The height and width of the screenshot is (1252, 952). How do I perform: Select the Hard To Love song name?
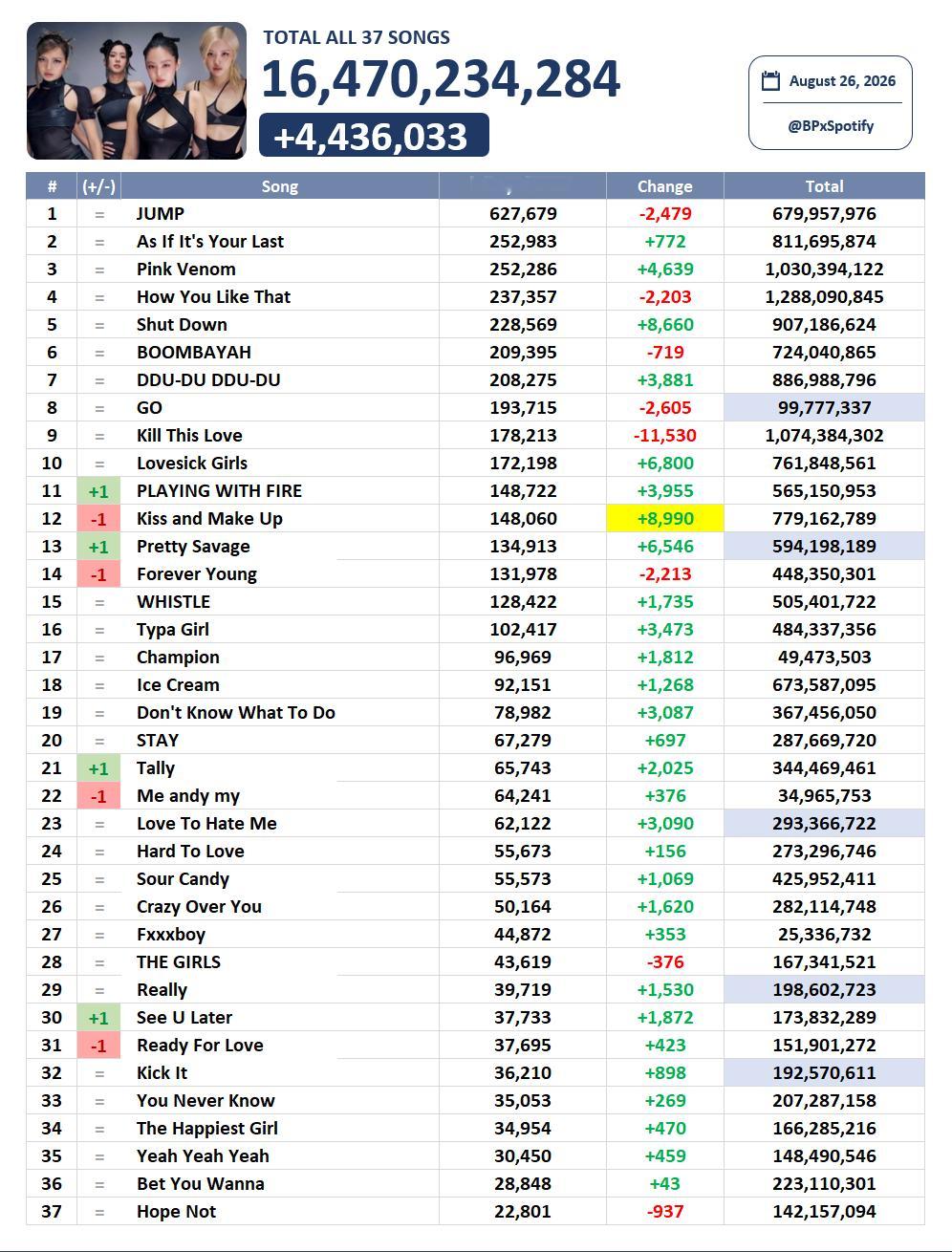[190, 852]
